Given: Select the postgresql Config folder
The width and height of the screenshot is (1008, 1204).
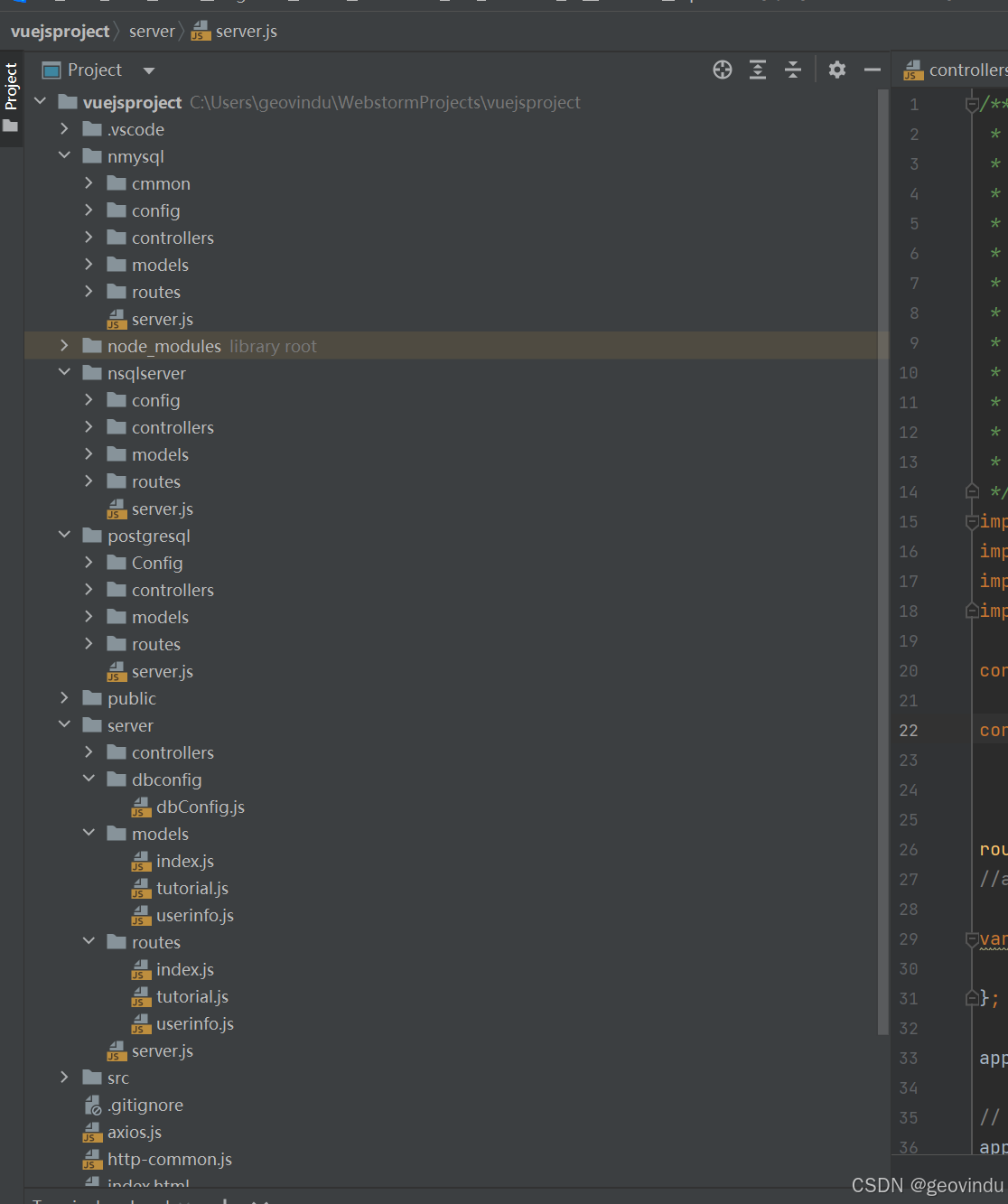Looking at the screenshot, I should click(x=157, y=563).
